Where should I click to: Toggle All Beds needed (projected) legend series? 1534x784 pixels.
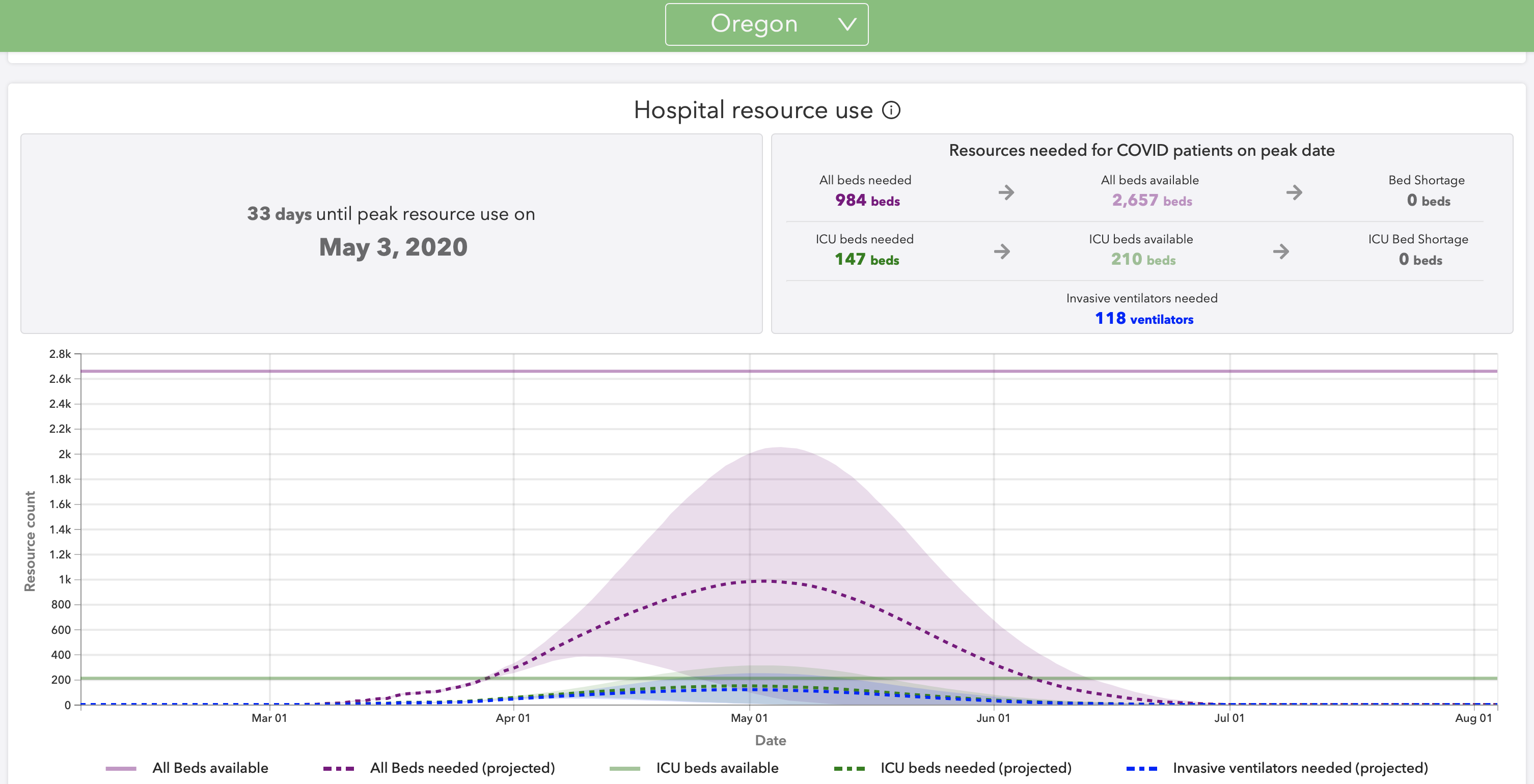click(462, 768)
